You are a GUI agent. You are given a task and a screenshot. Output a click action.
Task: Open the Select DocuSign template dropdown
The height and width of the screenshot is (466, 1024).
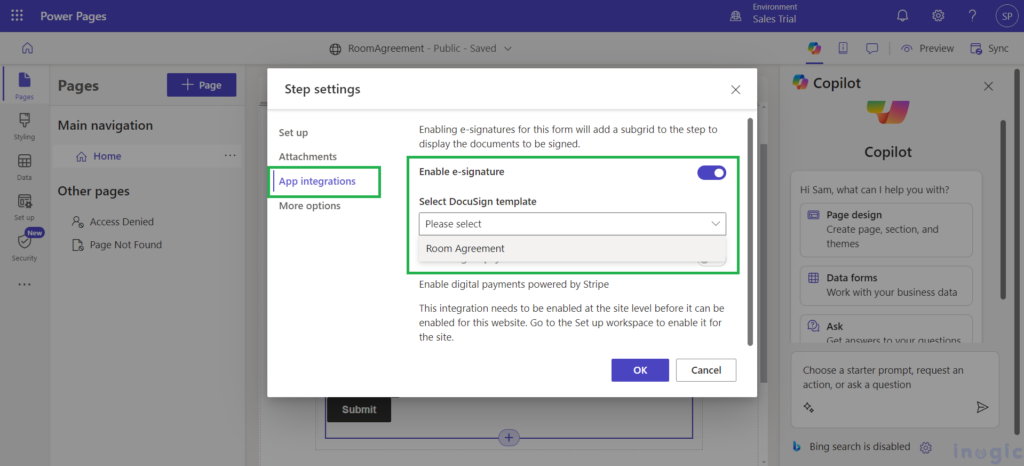click(572, 224)
